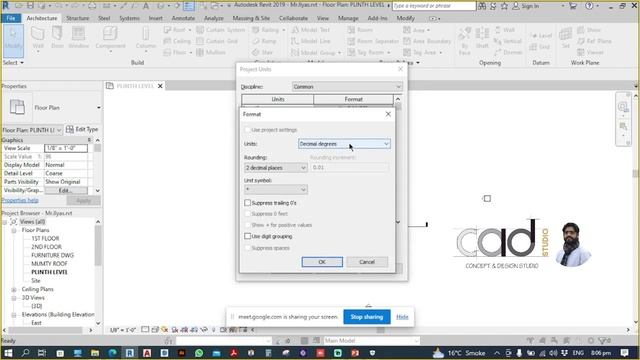
Task: Select MUMTY ROOF in Project Browser
Action: tap(49, 264)
